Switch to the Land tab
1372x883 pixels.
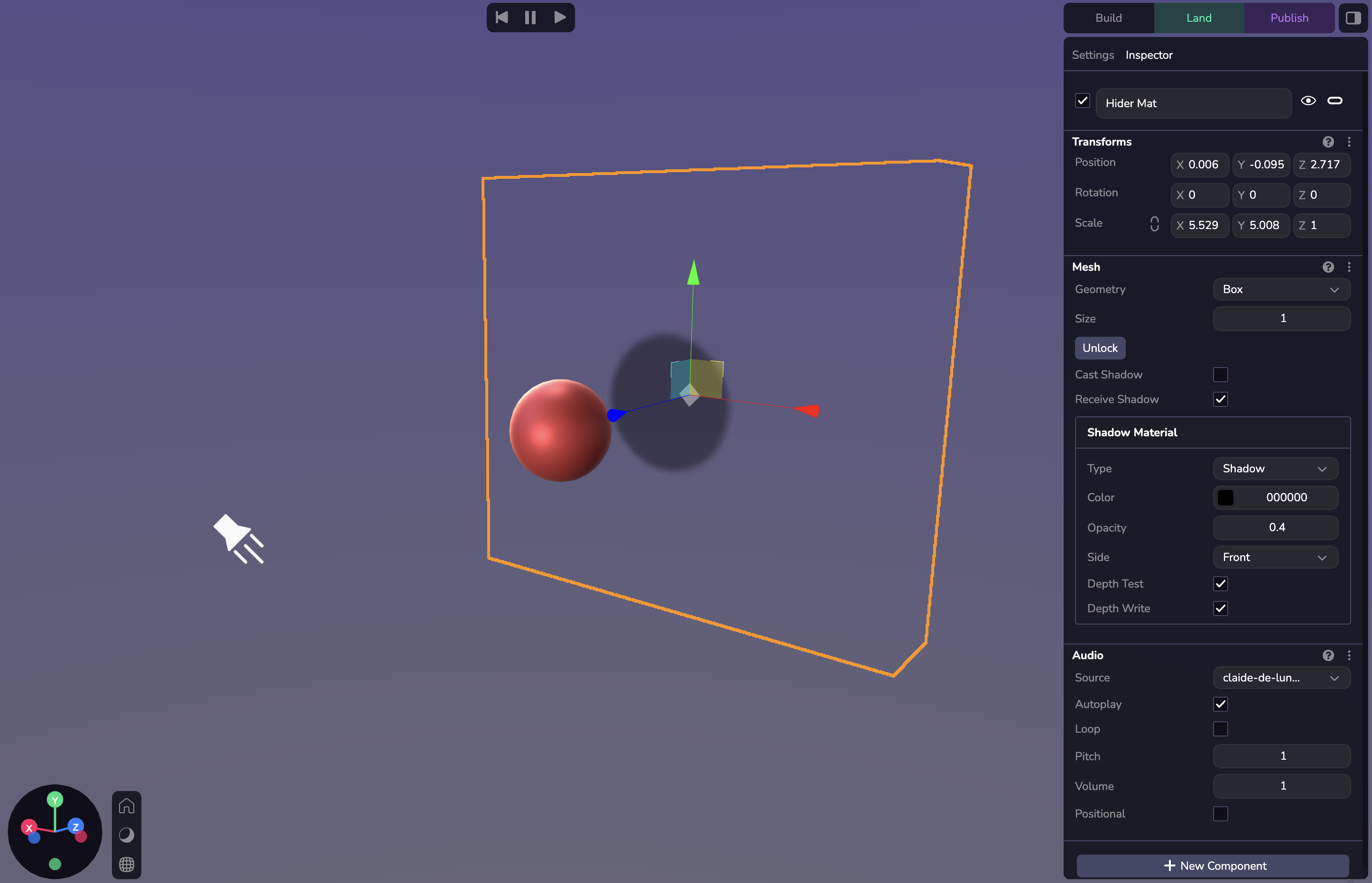pos(1198,18)
